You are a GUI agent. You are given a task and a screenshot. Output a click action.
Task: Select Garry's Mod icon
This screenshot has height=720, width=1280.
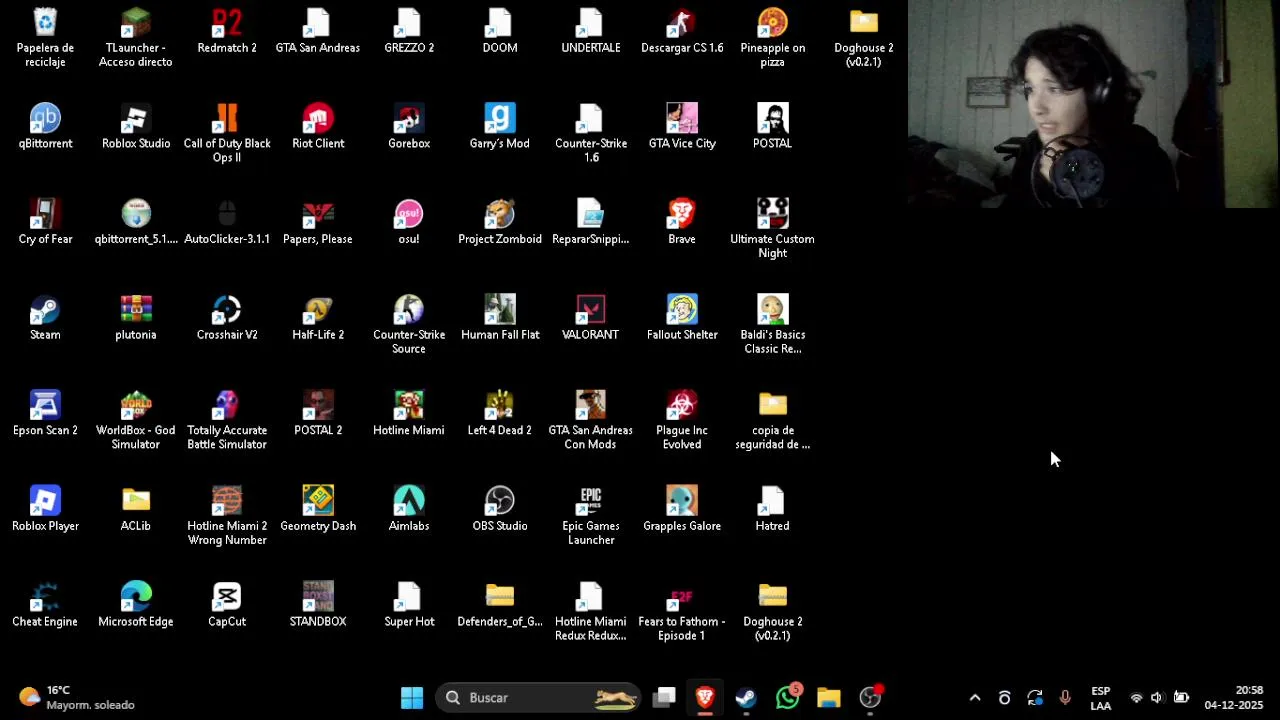[500, 127]
